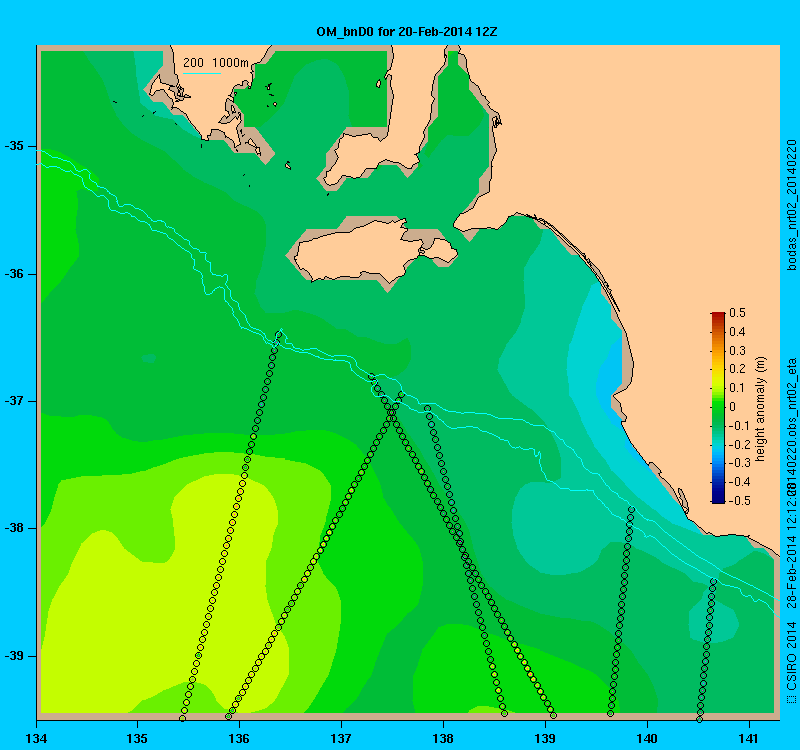Click the longitude label 137

click(x=341, y=738)
